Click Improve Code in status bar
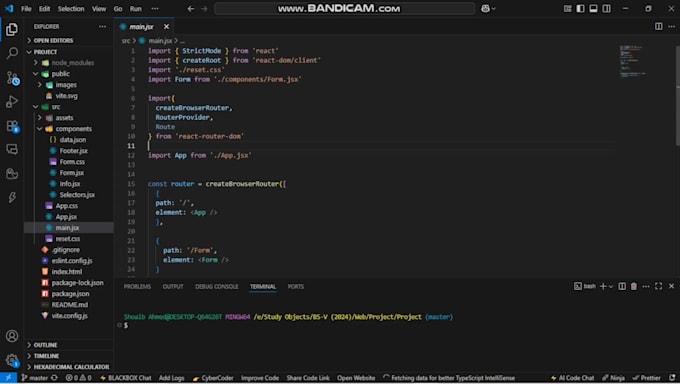The height and width of the screenshot is (384, 680). click(x=260, y=378)
